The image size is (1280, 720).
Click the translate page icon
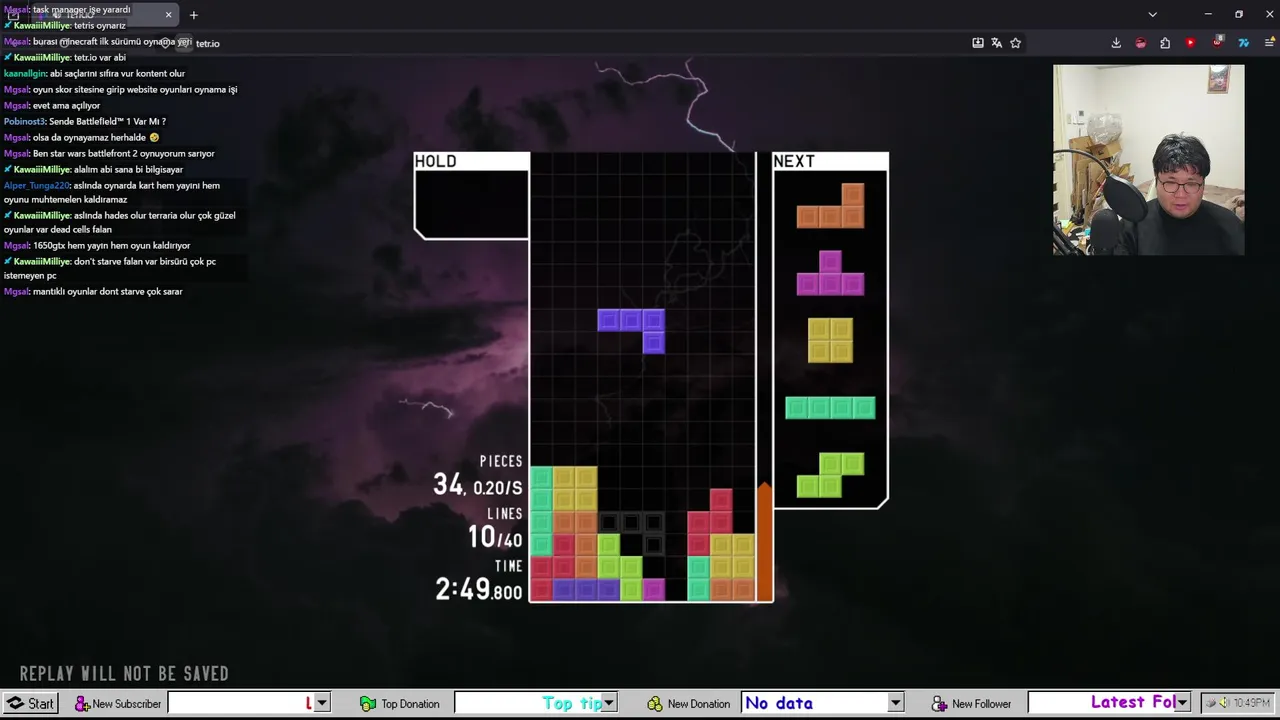pyautogui.click(x=996, y=43)
